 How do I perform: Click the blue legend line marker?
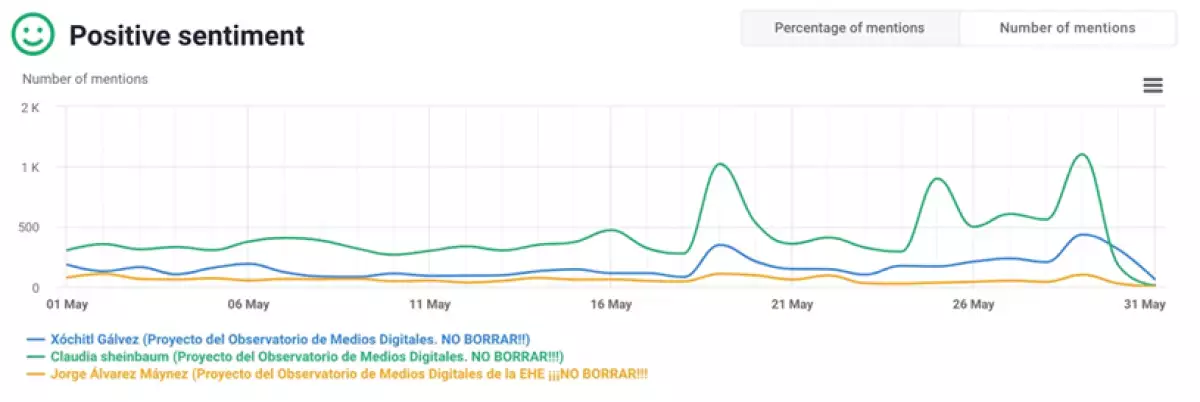pyautogui.click(x=37, y=340)
